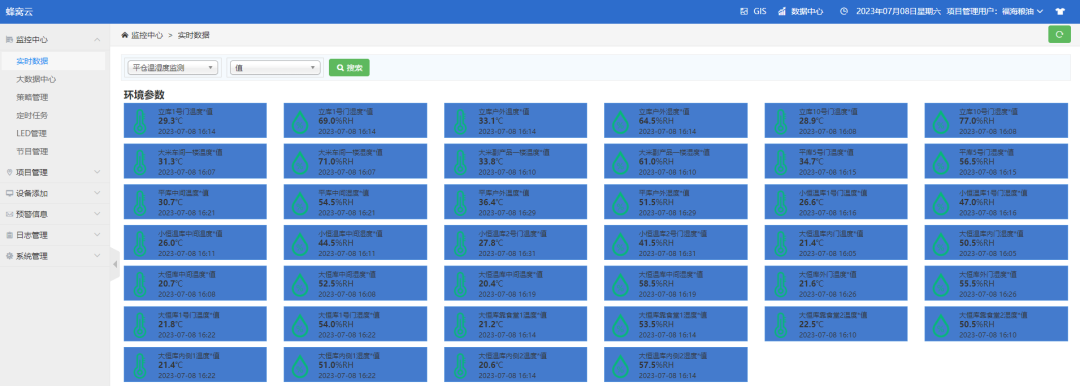Select 定时任务 in the sidebar
The width and height of the screenshot is (1080, 386).
32,115
